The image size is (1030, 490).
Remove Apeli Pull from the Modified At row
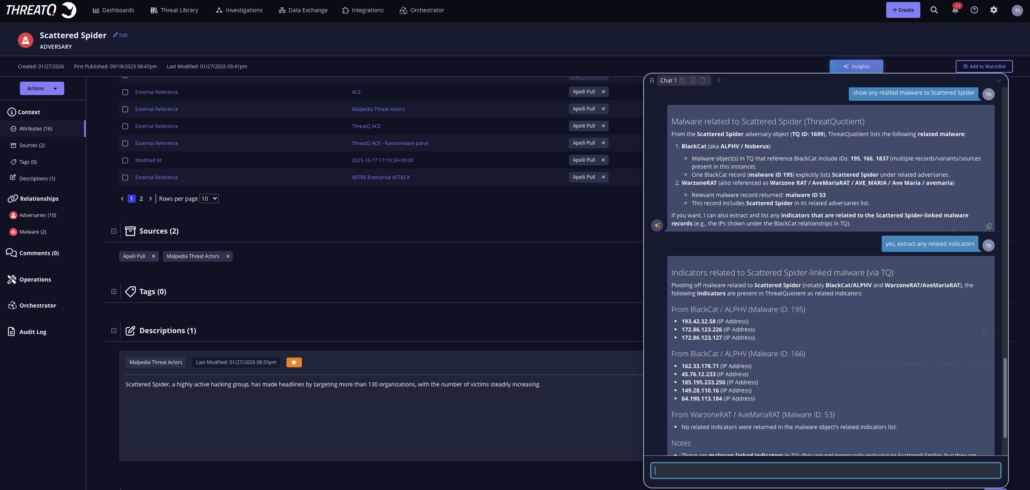pos(603,160)
